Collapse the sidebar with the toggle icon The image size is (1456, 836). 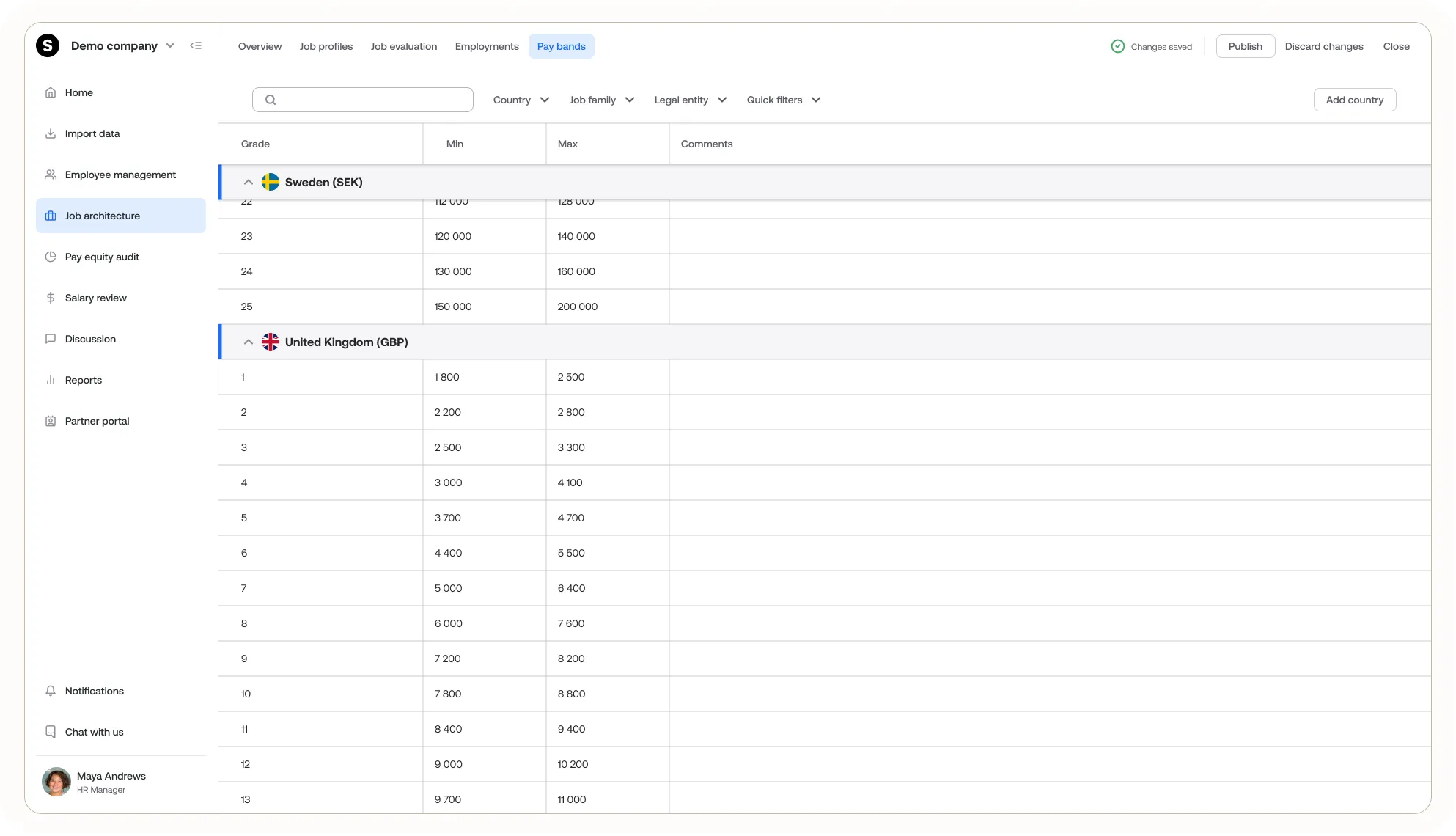pyautogui.click(x=196, y=45)
